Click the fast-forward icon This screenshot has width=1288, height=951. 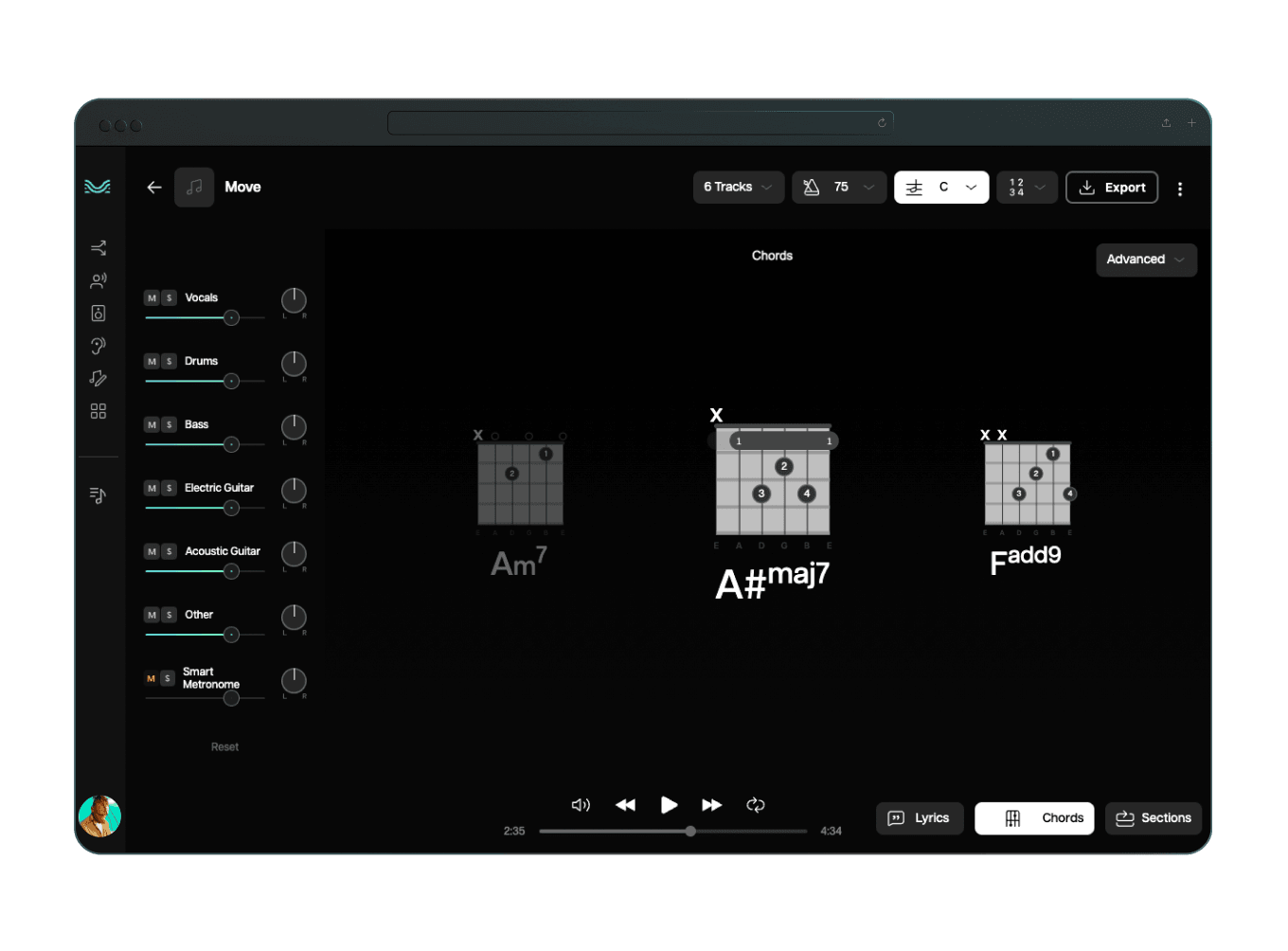pos(712,805)
